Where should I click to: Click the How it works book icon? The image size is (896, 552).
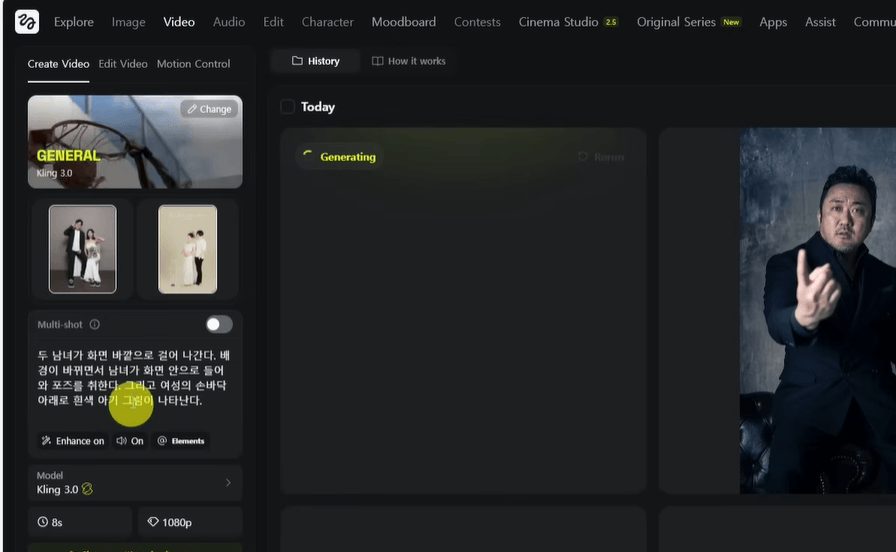[x=377, y=61]
